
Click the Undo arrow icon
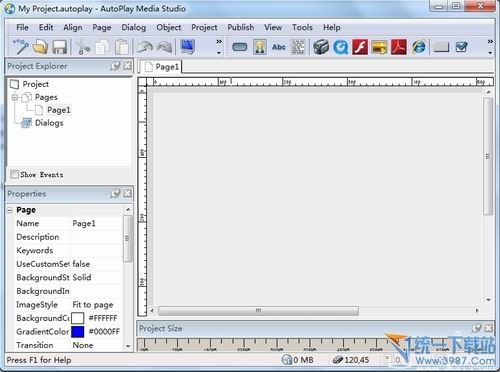145,47
